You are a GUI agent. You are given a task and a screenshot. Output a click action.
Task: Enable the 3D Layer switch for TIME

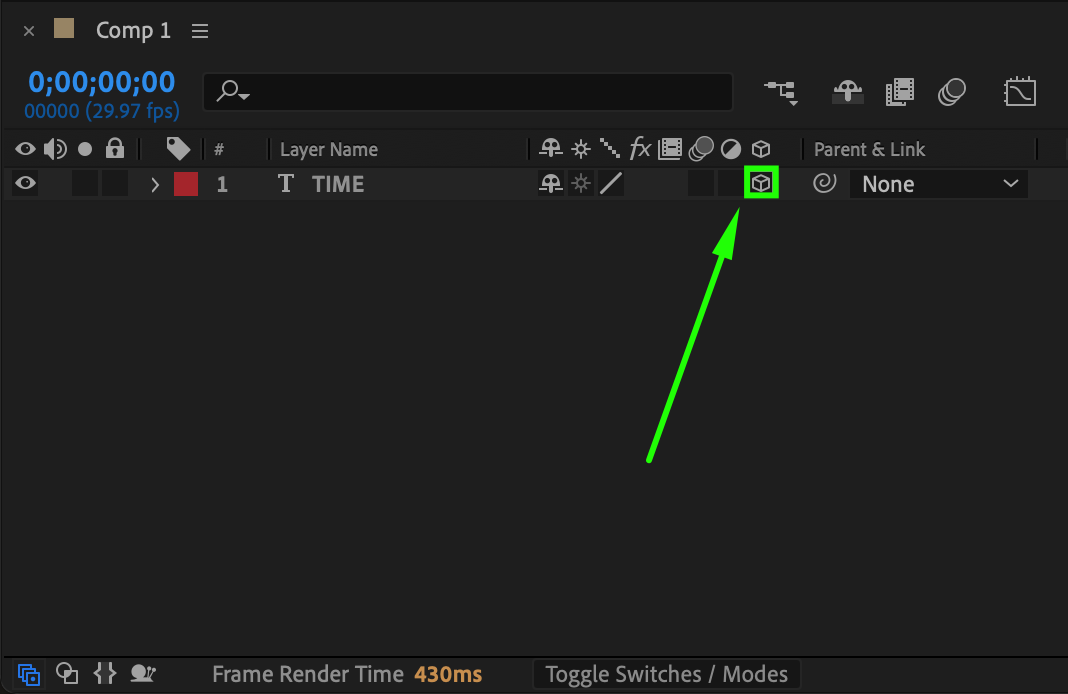pyautogui.click(x=761, y=183)
